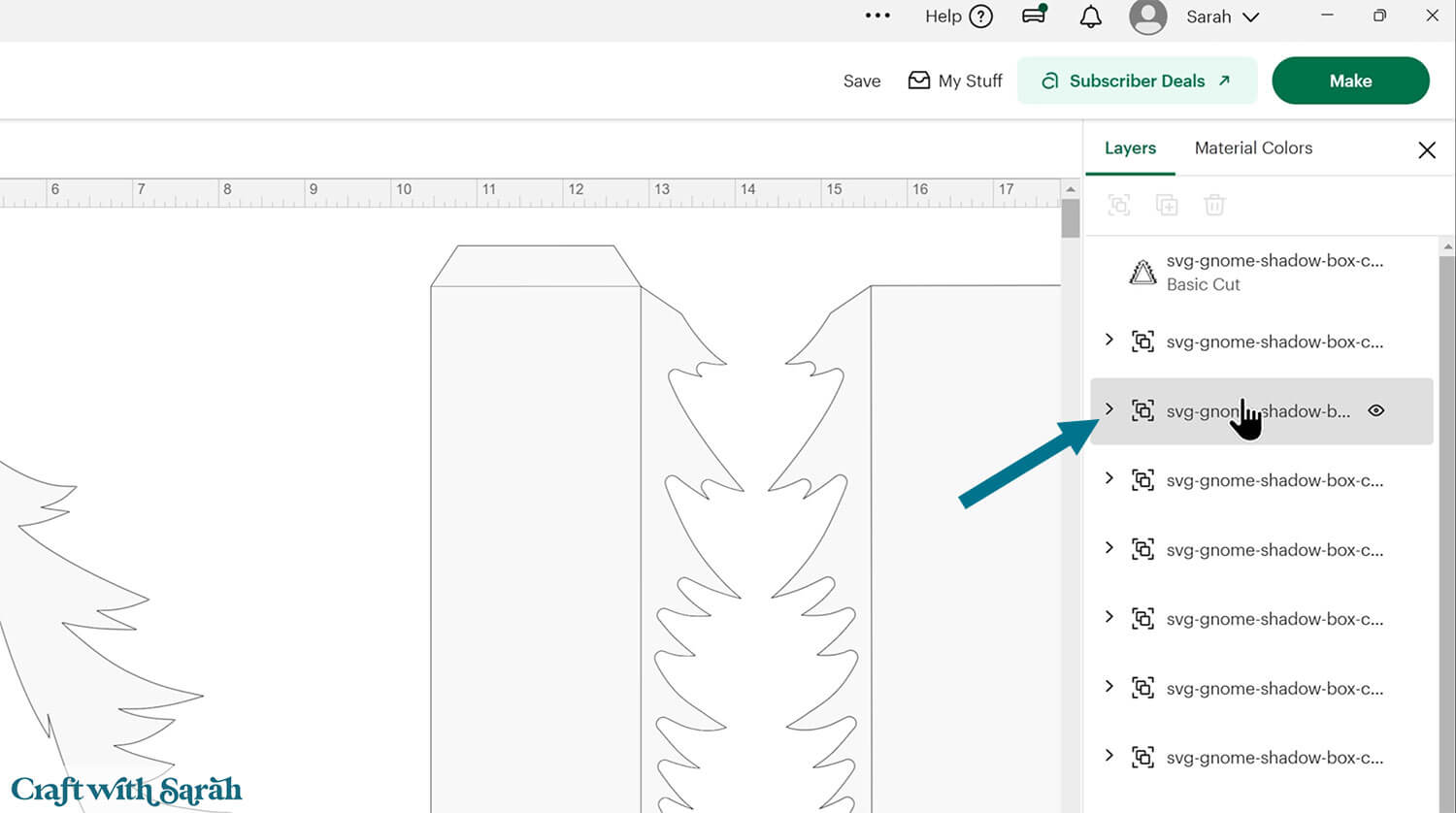This screenshot has height=813, width=1456.
Task: Select the Layers tab
Action: coord(1130,147)
